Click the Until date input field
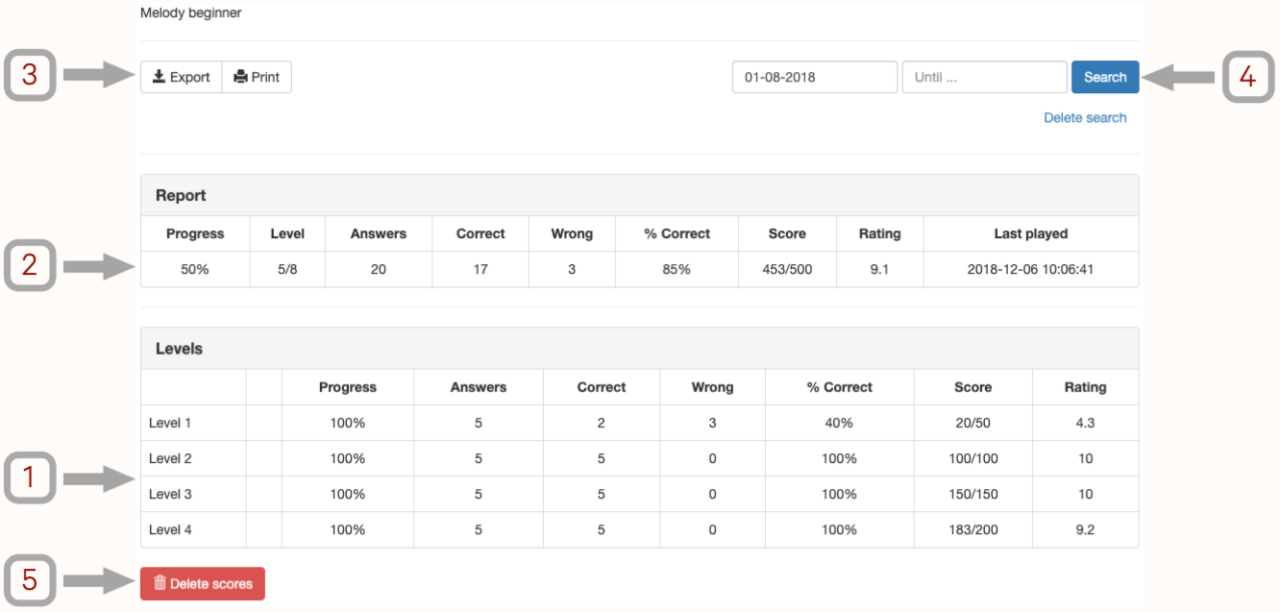 (x=984, y=77)
